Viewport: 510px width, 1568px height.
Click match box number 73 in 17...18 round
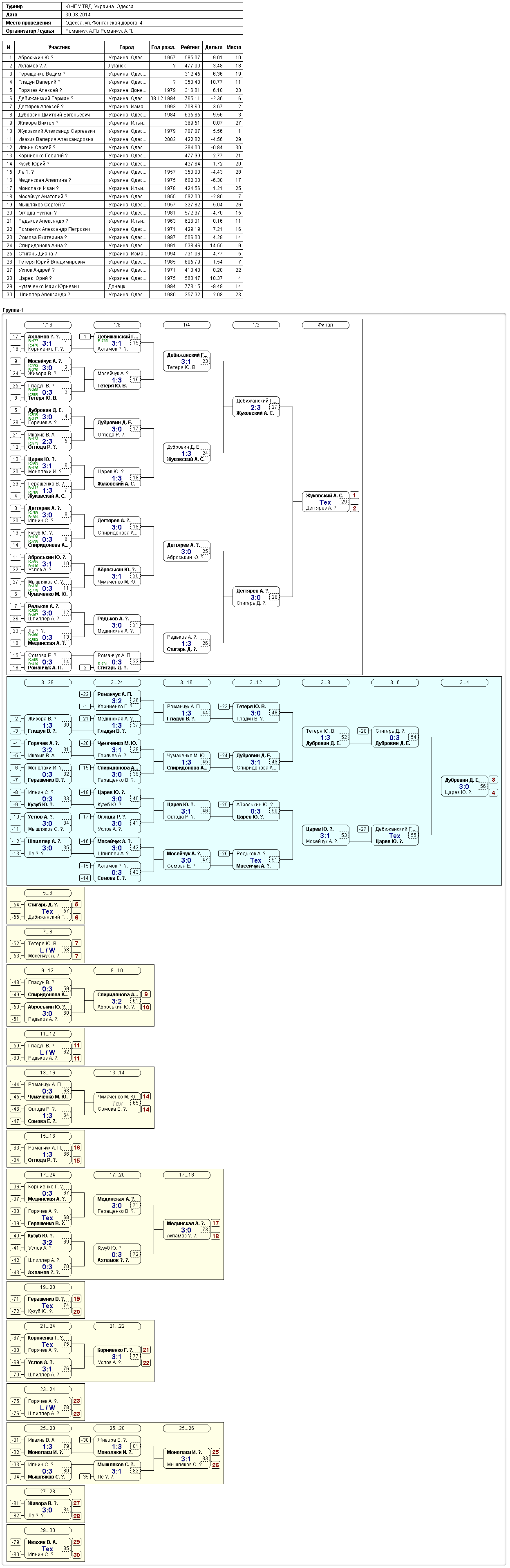coord(205,1230)
